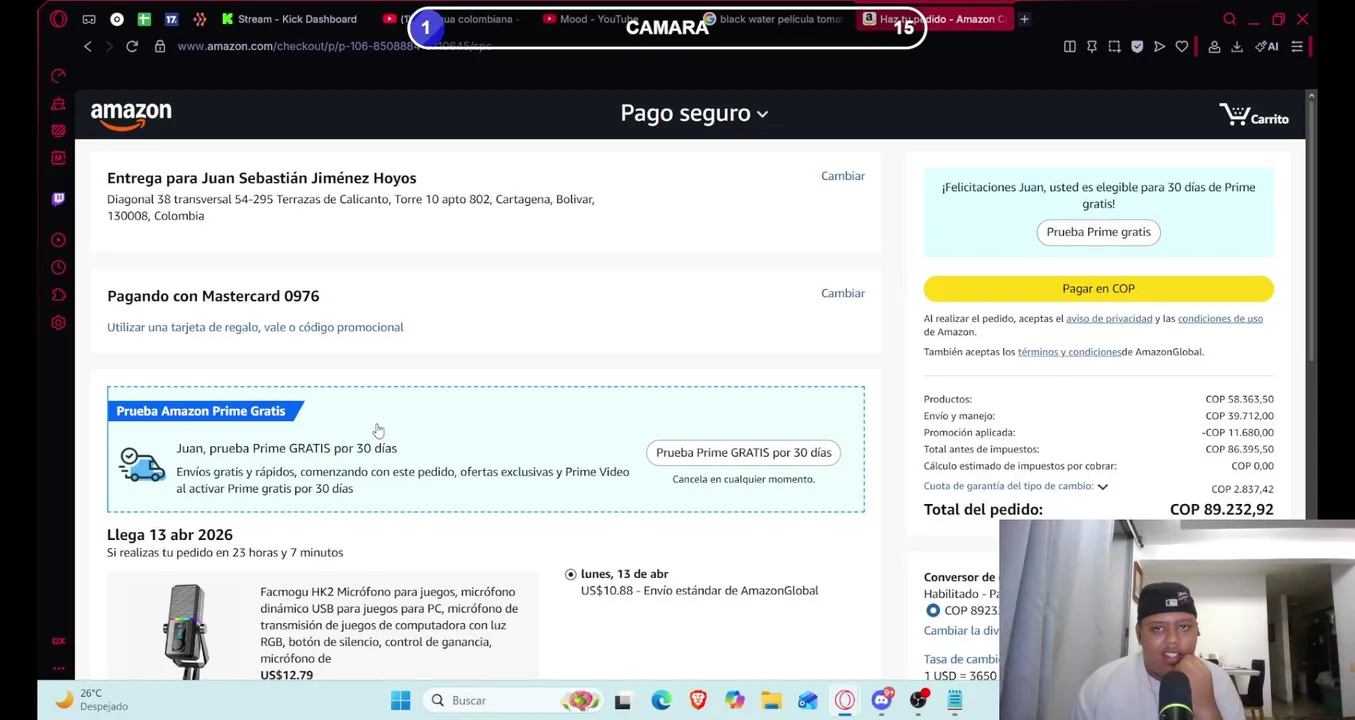
Task: Click the yellow Pagar en COP button
Action: point(1098,288)
